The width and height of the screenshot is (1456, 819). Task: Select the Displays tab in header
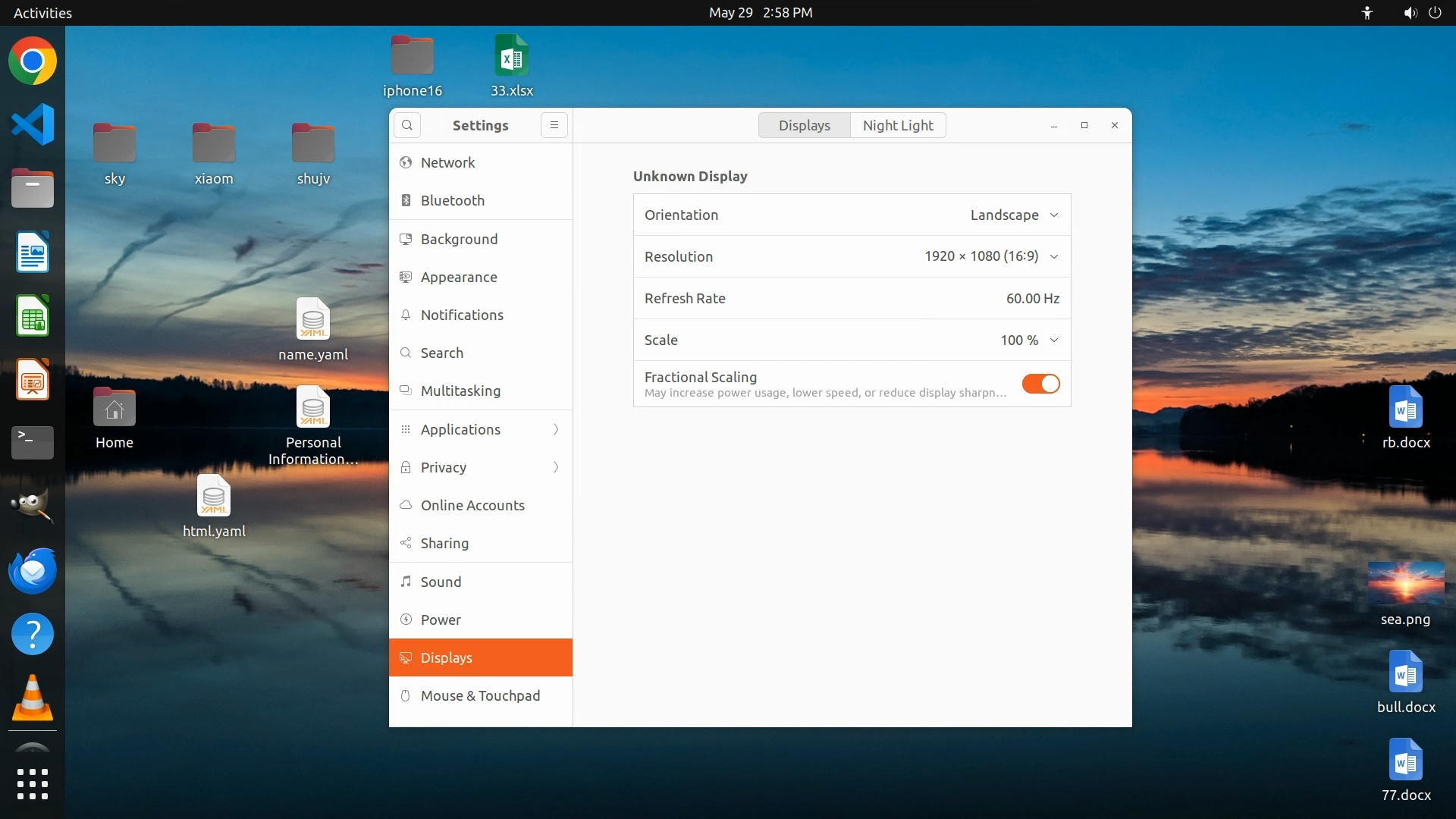pos(804,125)
